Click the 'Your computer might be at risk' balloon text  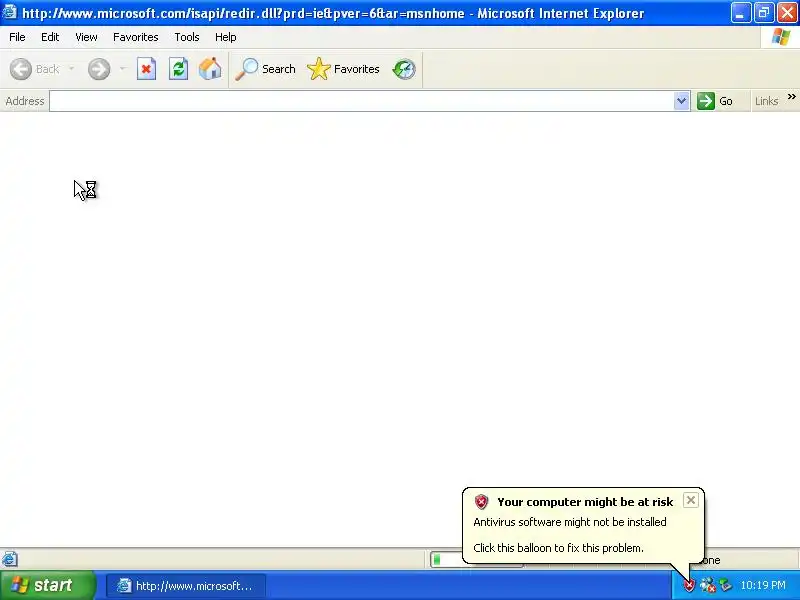(585, 502)
